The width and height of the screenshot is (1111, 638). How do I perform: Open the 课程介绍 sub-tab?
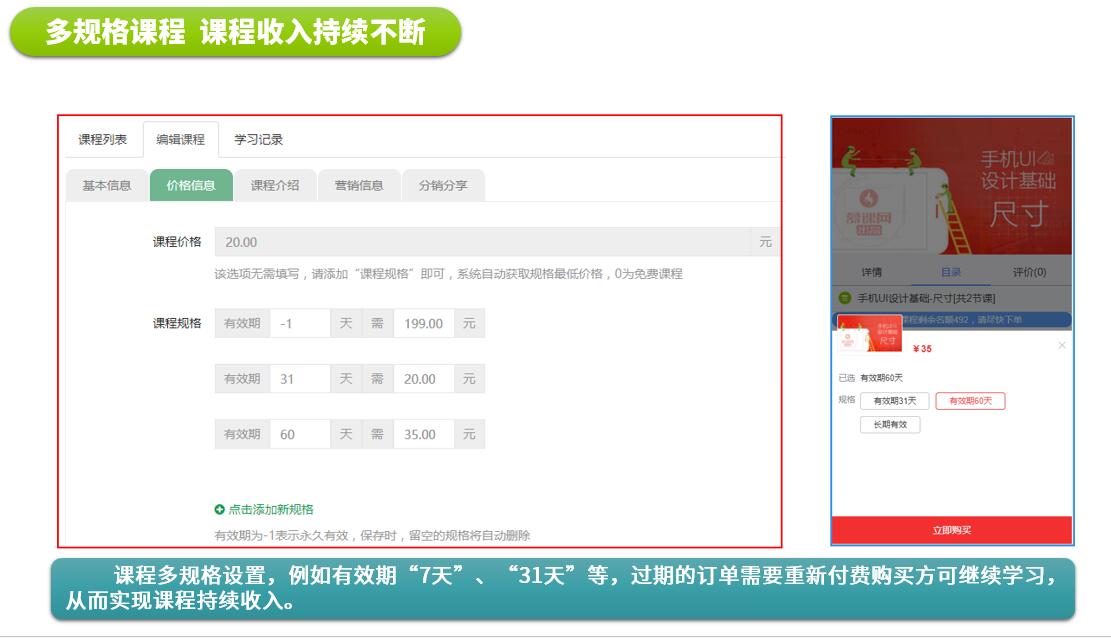pos(275,185)
